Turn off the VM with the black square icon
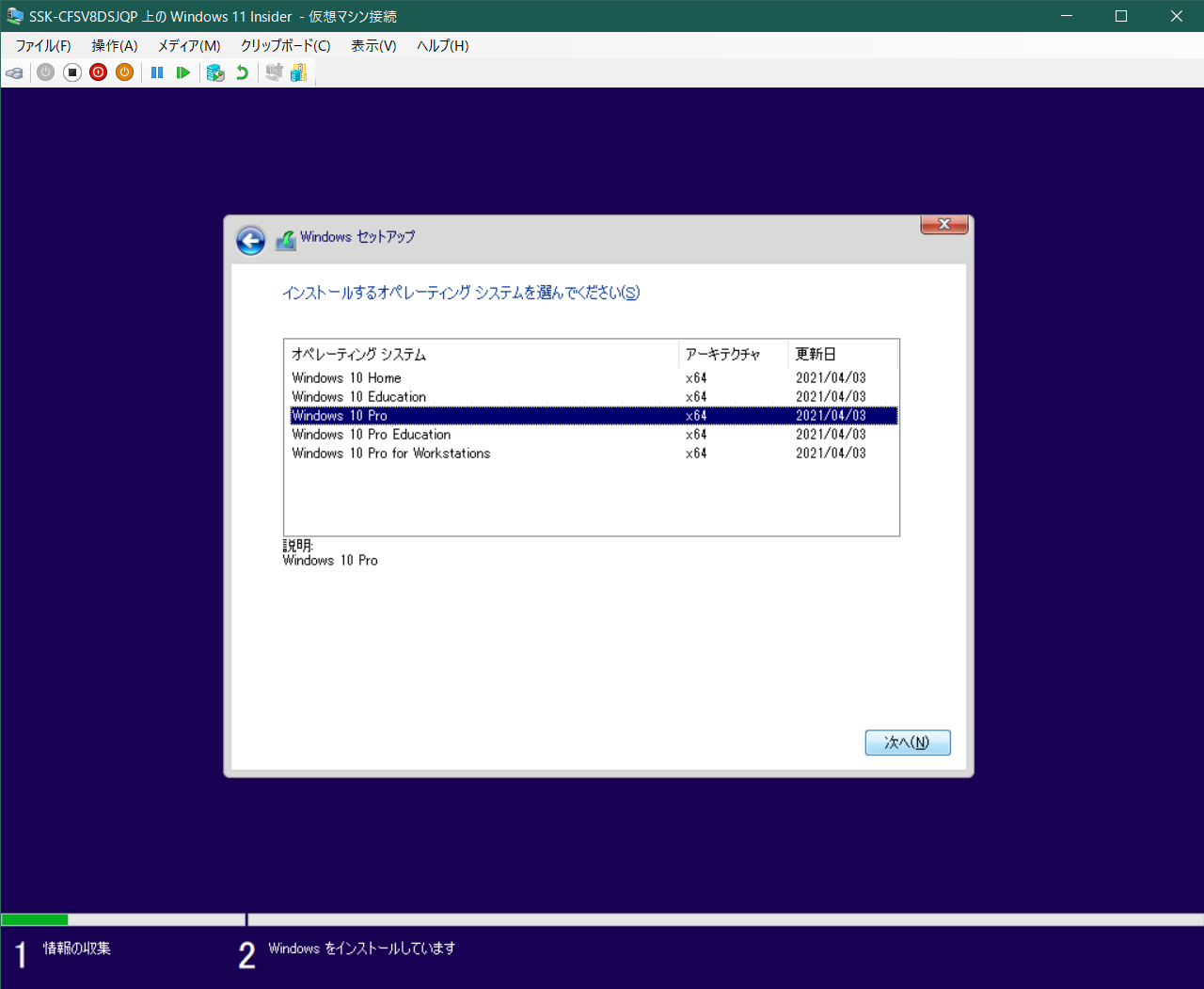The image size is (1204, 989). pyautogui.click(x=72, y=72)
